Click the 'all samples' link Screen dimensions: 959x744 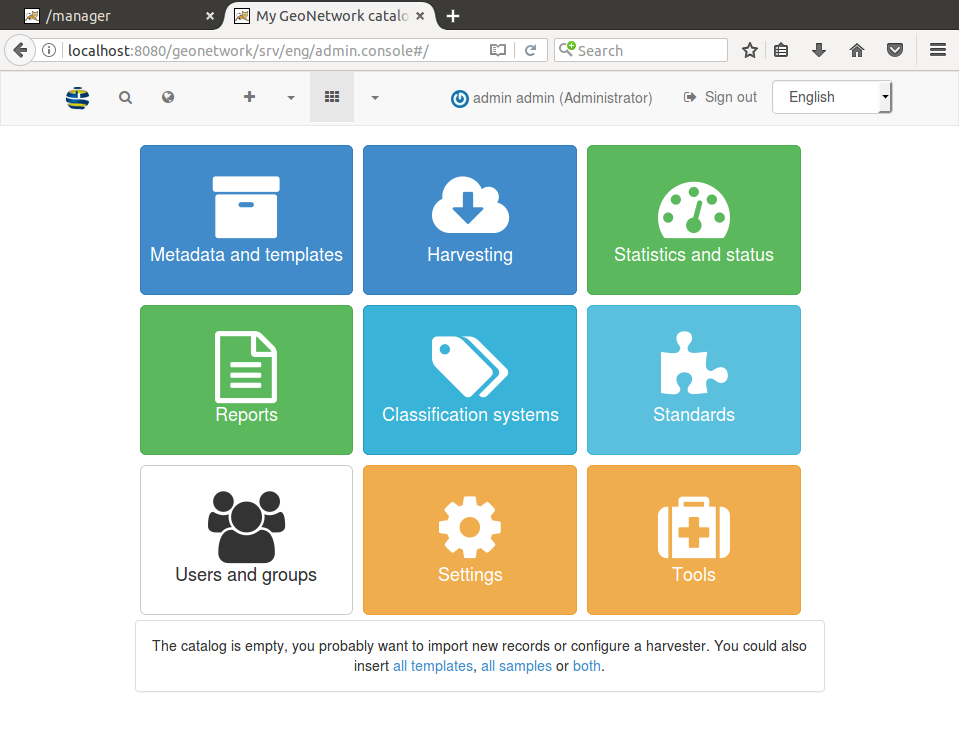pyautogui.click(x=516, y=666)
